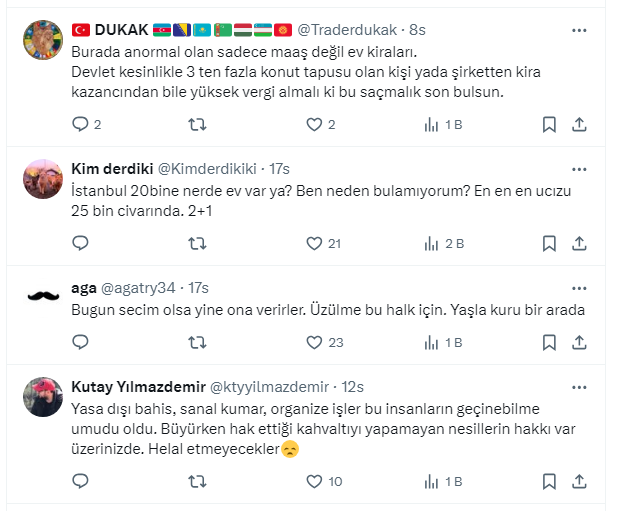Open the 17s timestamp on aga's tweet
Screen dimensions: 629x511
pyautogui.click(x=198, y=289)
